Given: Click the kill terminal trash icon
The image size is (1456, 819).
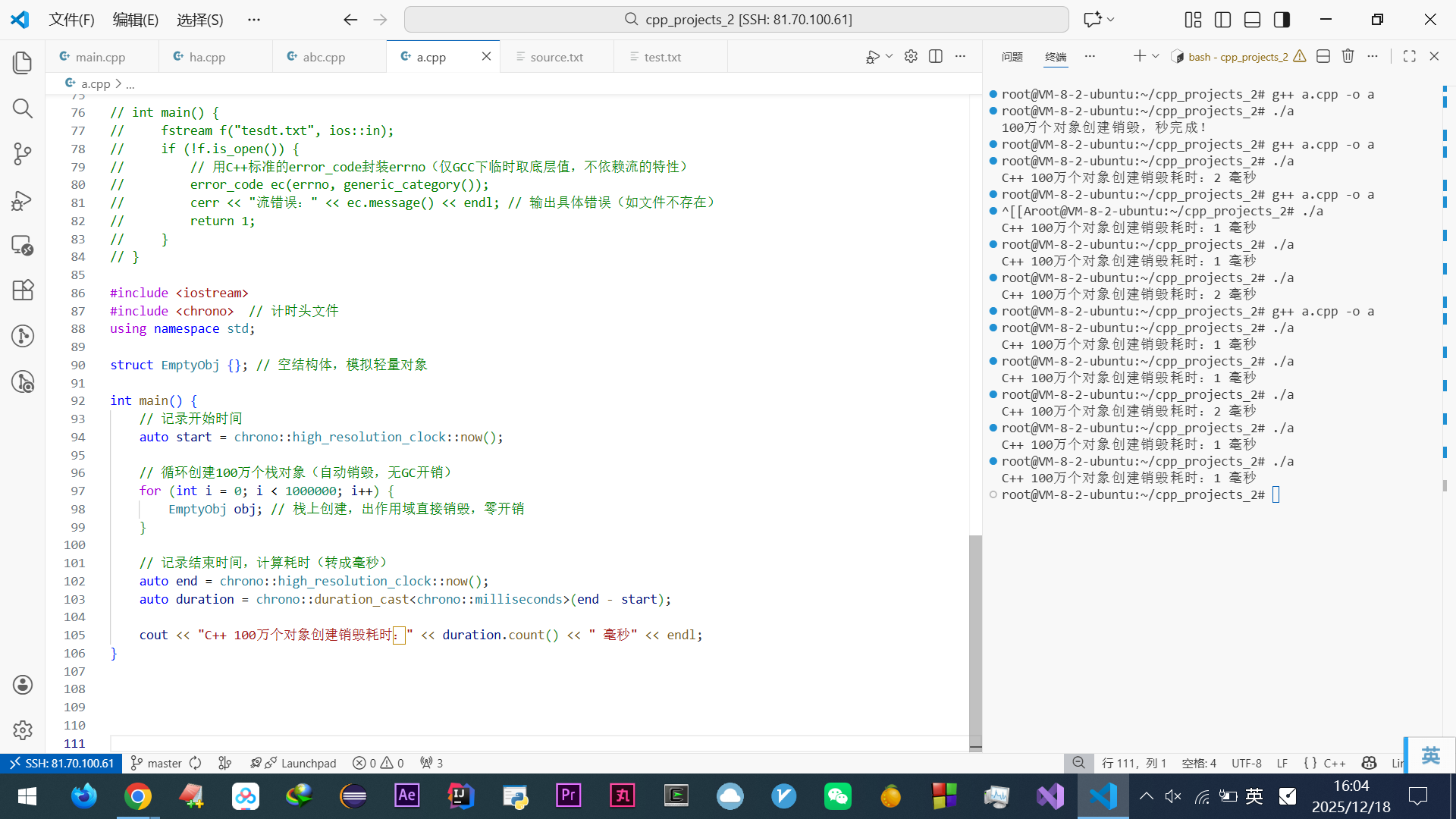Looking at the screenshot, I should [x=1348, y=56].
